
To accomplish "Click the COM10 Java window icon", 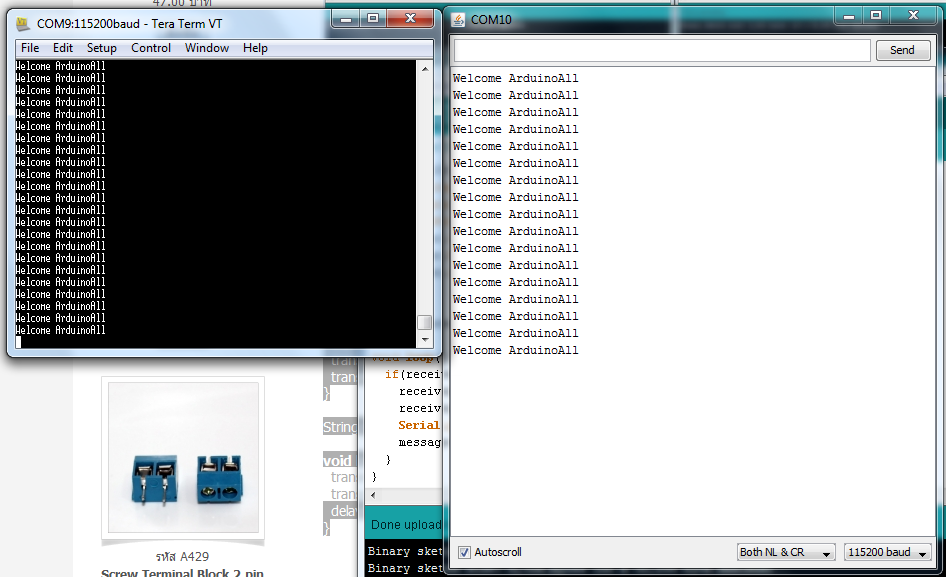I will click(x=459, y=20).
